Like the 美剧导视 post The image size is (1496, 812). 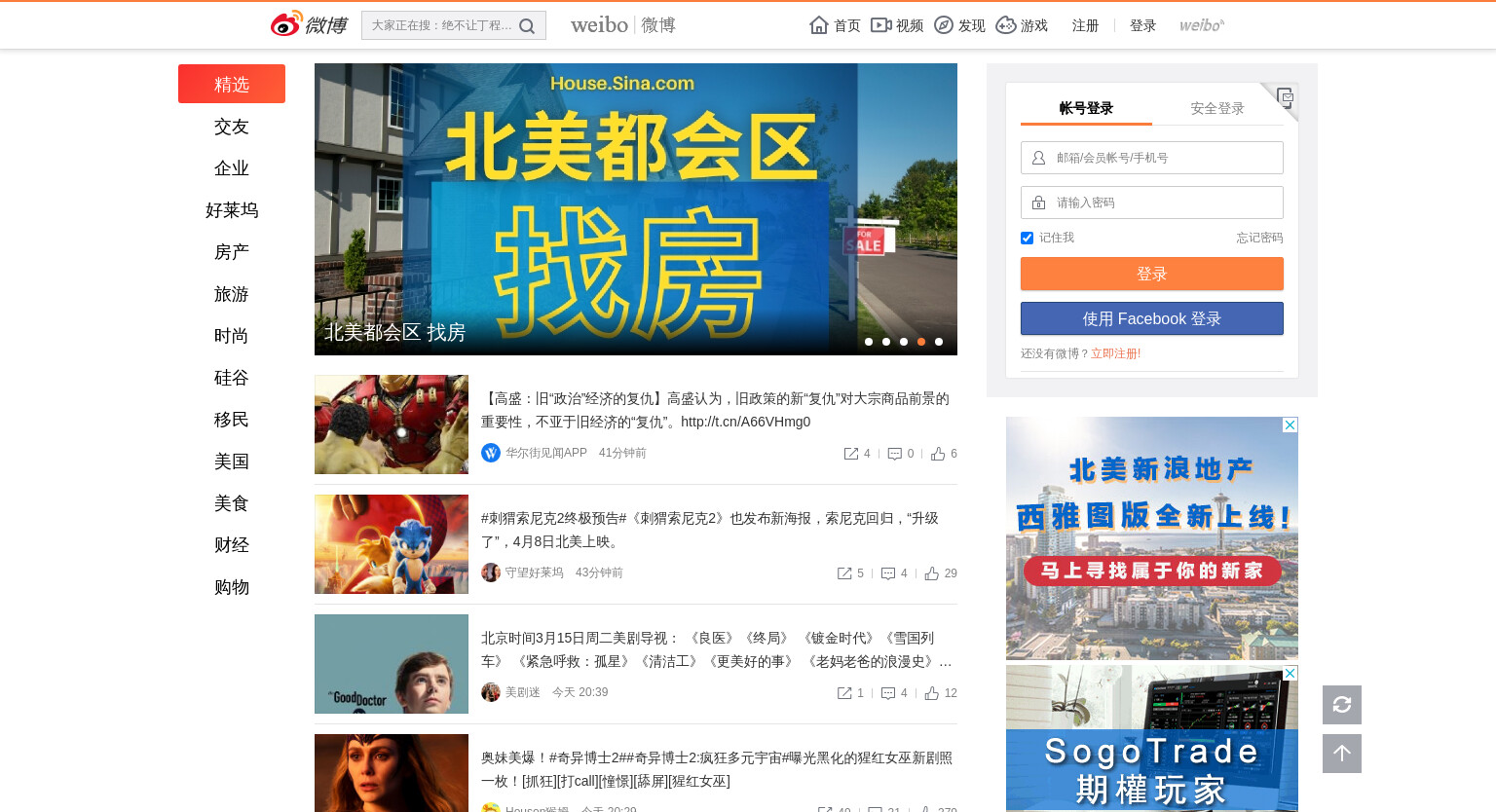(932, 693)
